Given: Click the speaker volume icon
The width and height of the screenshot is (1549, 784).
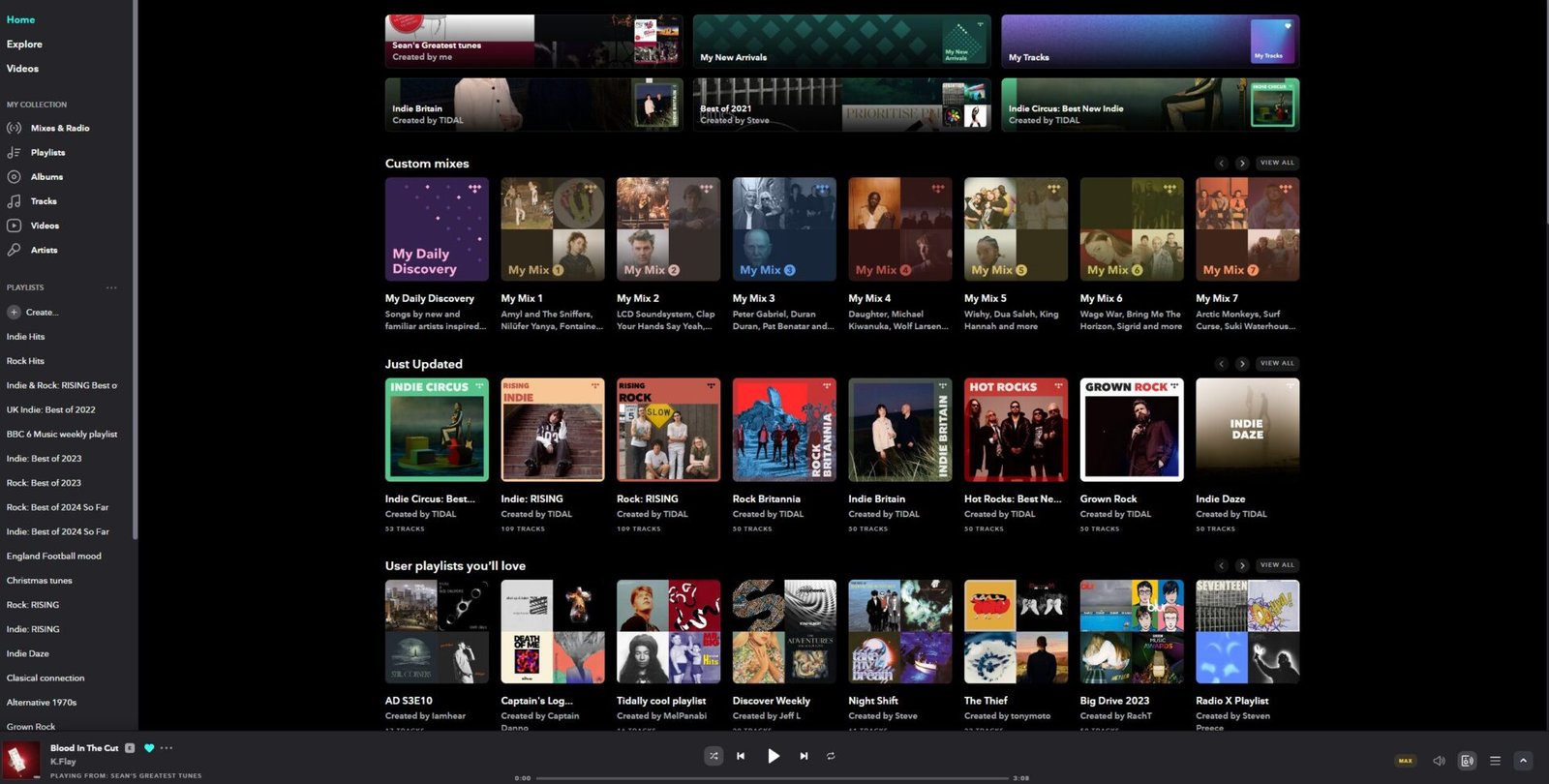Looking at the screenshot, I should click(1439, 761).
